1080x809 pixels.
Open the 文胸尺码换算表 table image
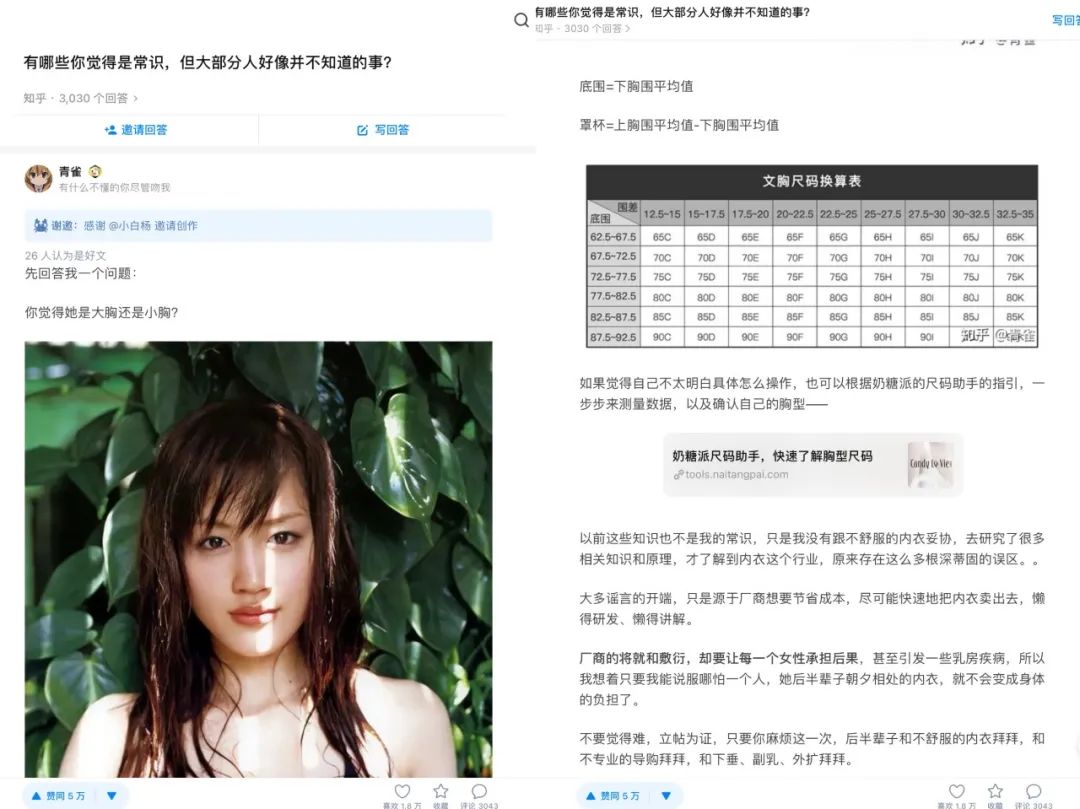[x=812, y=256]
